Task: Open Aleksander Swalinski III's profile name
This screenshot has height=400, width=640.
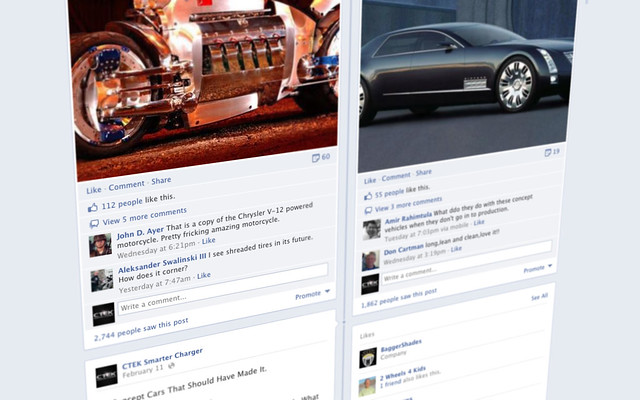Action: point(162,263)
